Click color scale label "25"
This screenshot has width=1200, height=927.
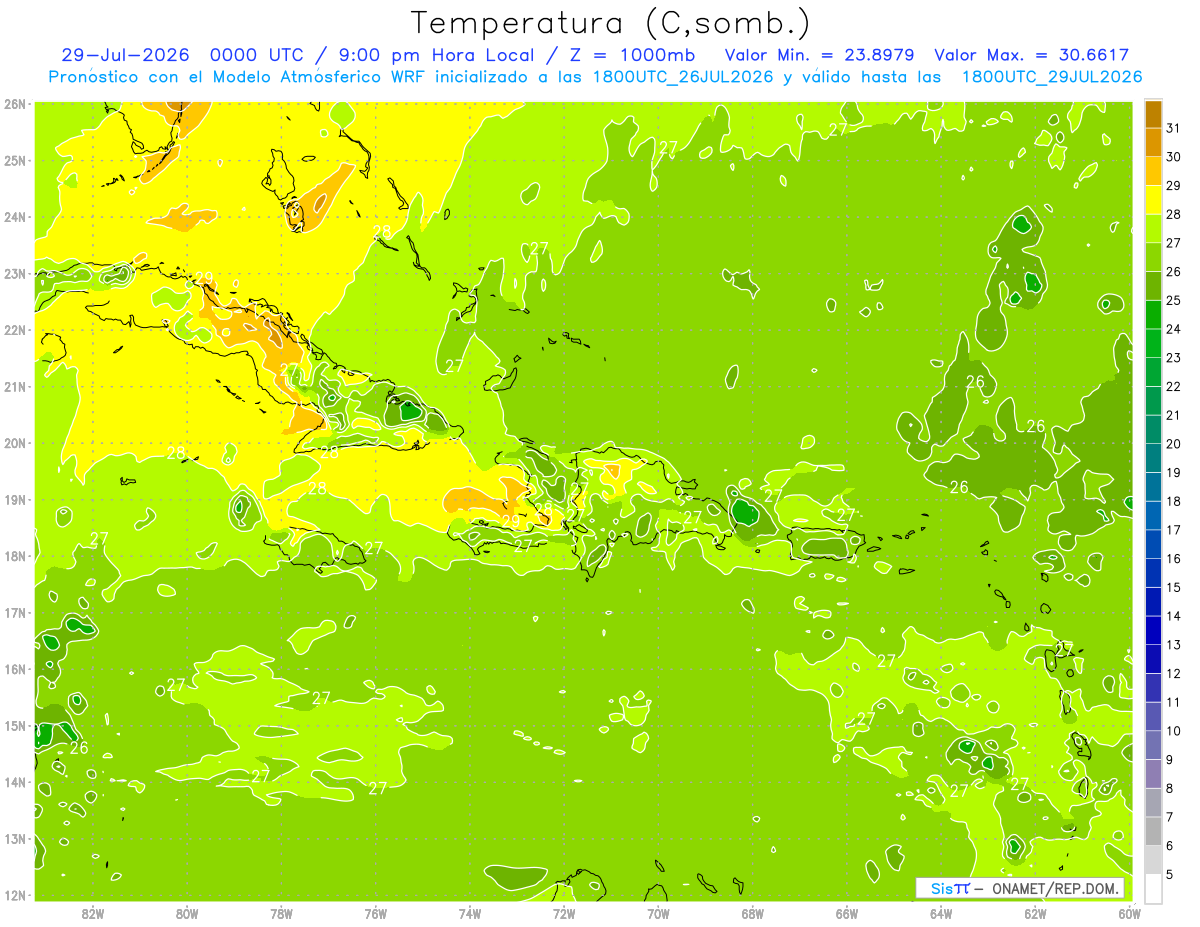pyautogui.click(x=1173, y=300)
